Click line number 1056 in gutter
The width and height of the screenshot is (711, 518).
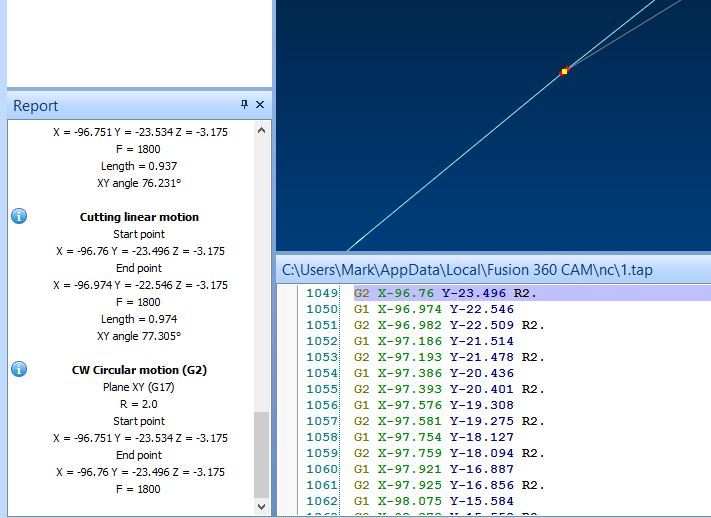tap(322, 405)
